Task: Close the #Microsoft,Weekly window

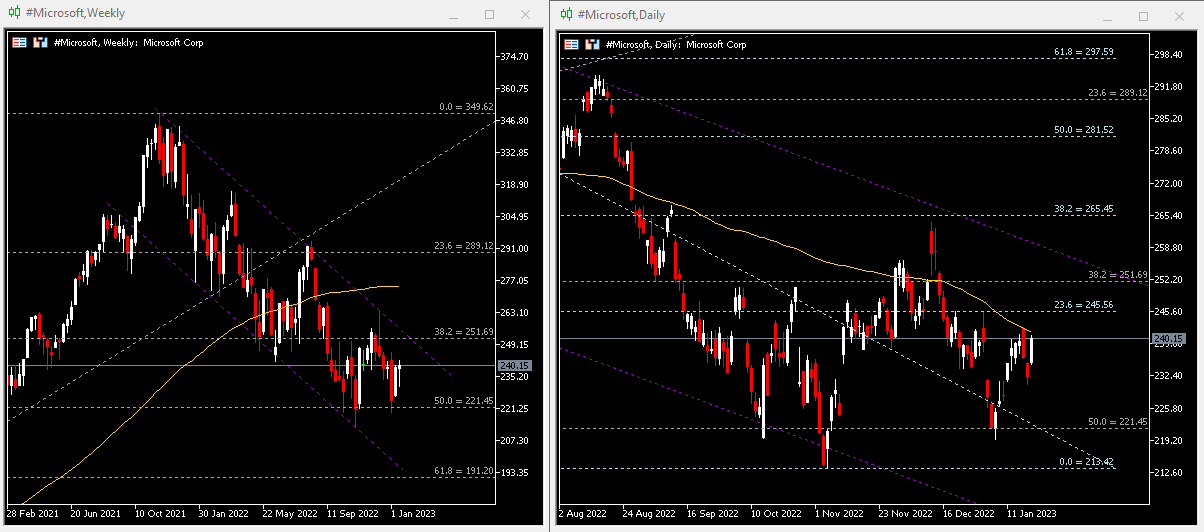Action: coord(526,14)
